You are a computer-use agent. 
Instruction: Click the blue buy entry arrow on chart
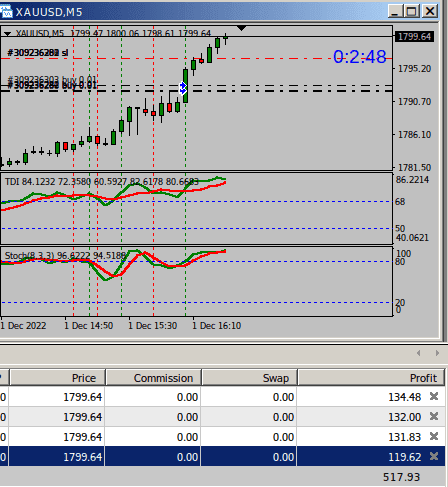(x=183, y=88)
